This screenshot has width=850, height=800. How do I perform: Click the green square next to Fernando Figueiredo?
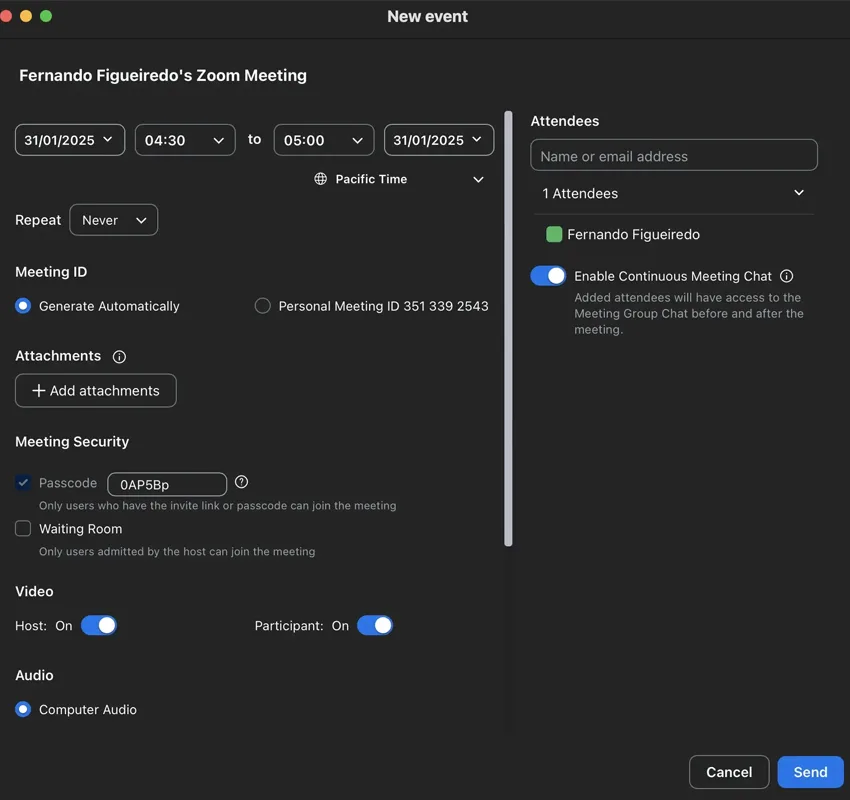[x=554, y=234]
